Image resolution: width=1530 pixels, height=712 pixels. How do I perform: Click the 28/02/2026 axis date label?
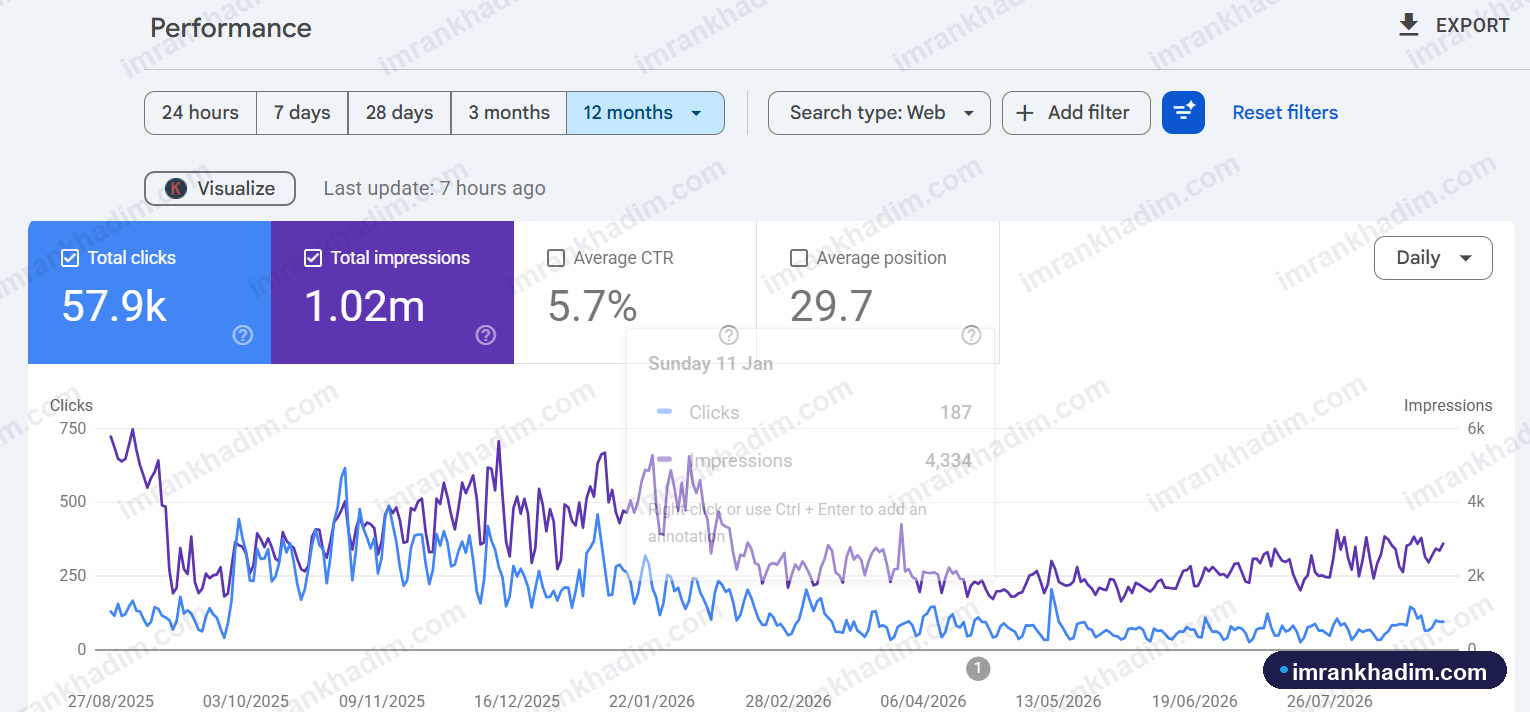pyautogui.click(x=788, y=701)
